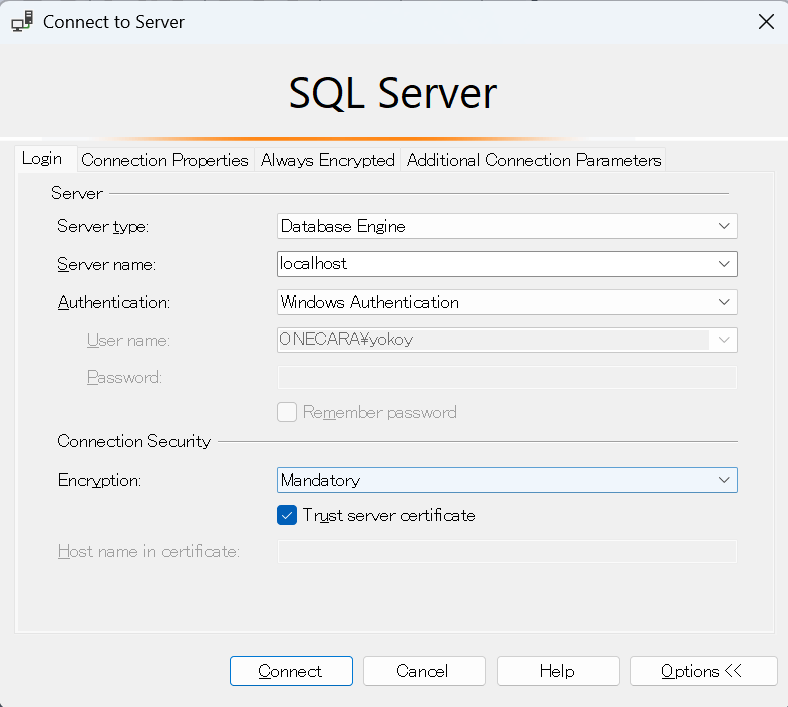
Task: Toggle Trust server certificate checkbox
Action: (287, 516)
